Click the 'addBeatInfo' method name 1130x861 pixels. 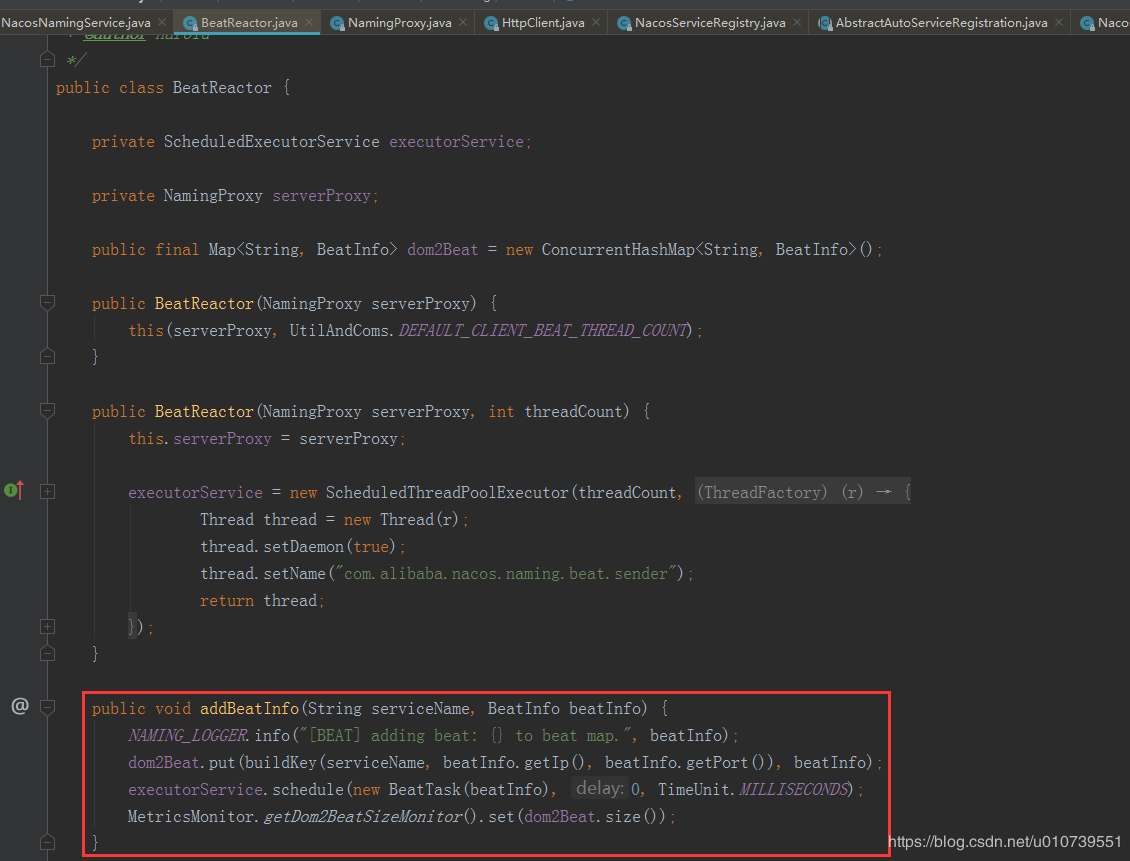[249, 709]
